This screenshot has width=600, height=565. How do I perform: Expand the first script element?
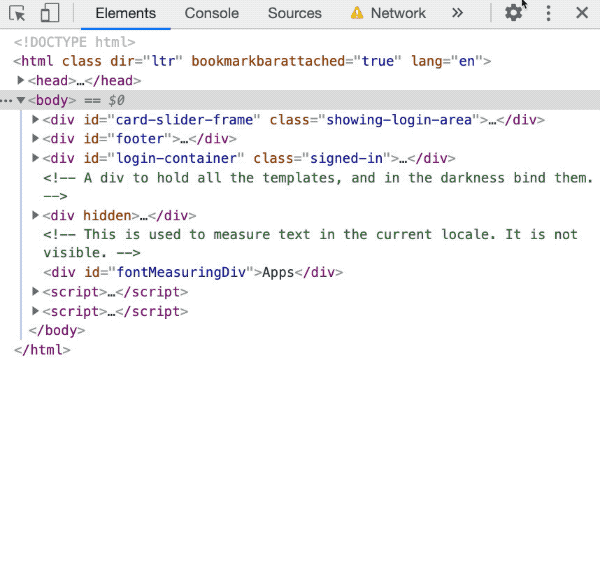click(x=36, y=292)
